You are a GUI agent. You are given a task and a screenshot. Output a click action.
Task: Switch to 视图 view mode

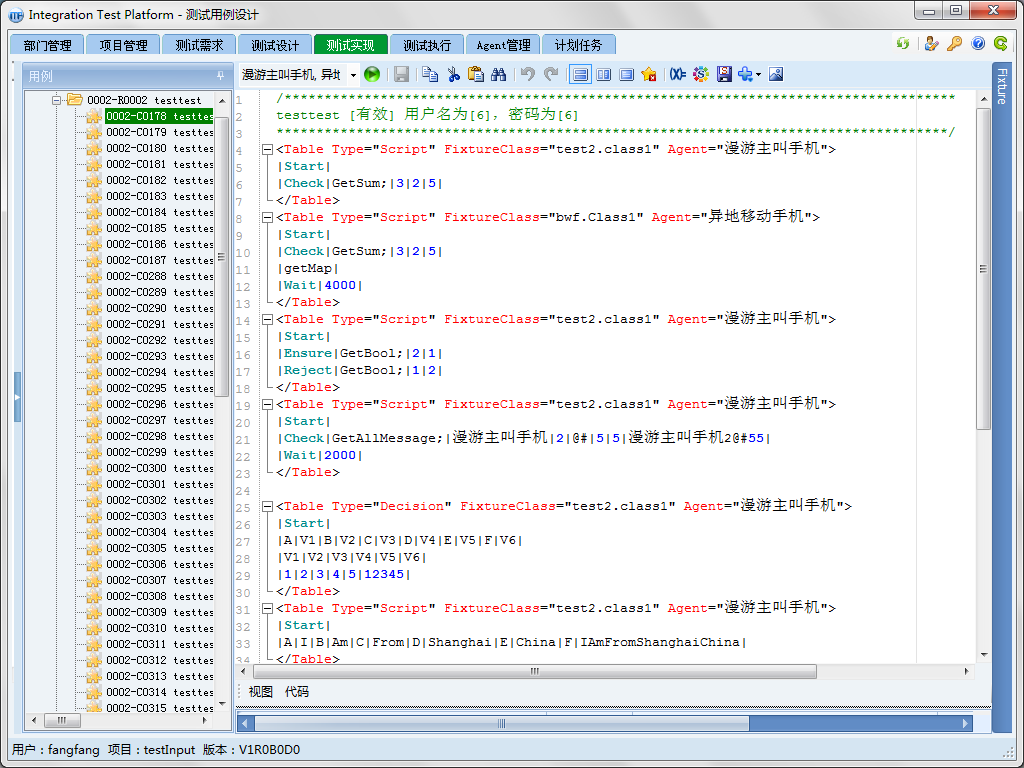coord(260,692)
